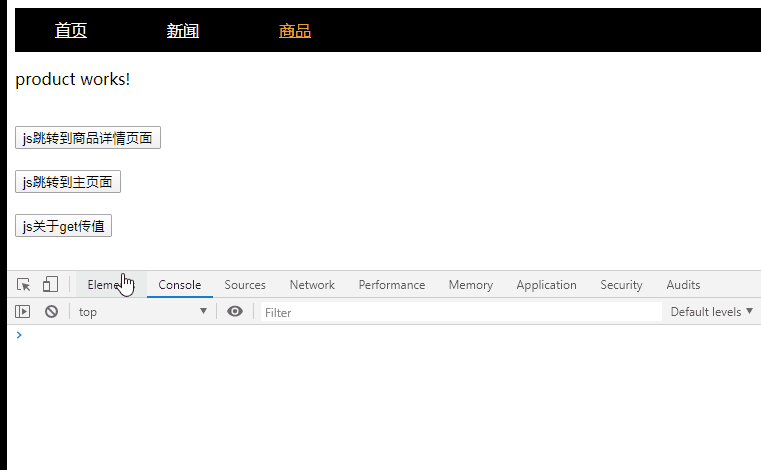This screenshot has width=761, height=470.
Task: Open the 新闻 navigation link
Action: (183, 31)
